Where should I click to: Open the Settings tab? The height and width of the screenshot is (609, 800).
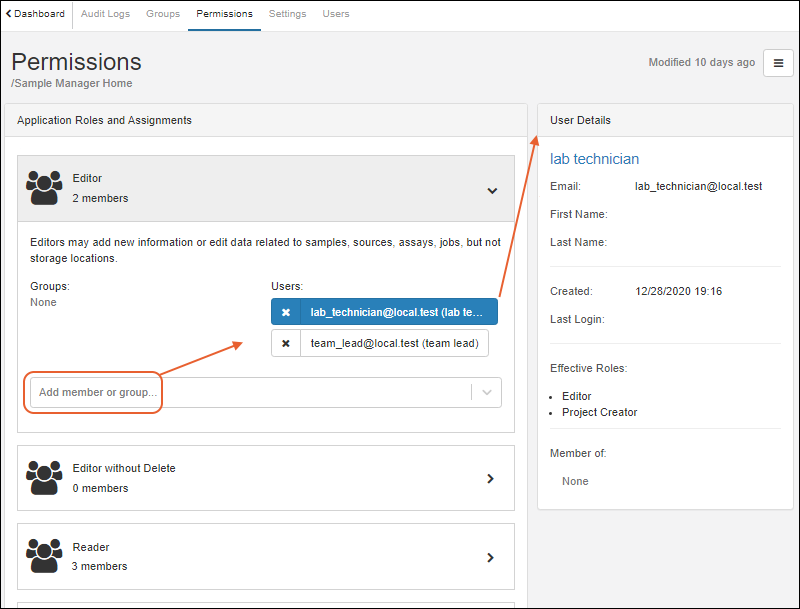coord(288,14)
